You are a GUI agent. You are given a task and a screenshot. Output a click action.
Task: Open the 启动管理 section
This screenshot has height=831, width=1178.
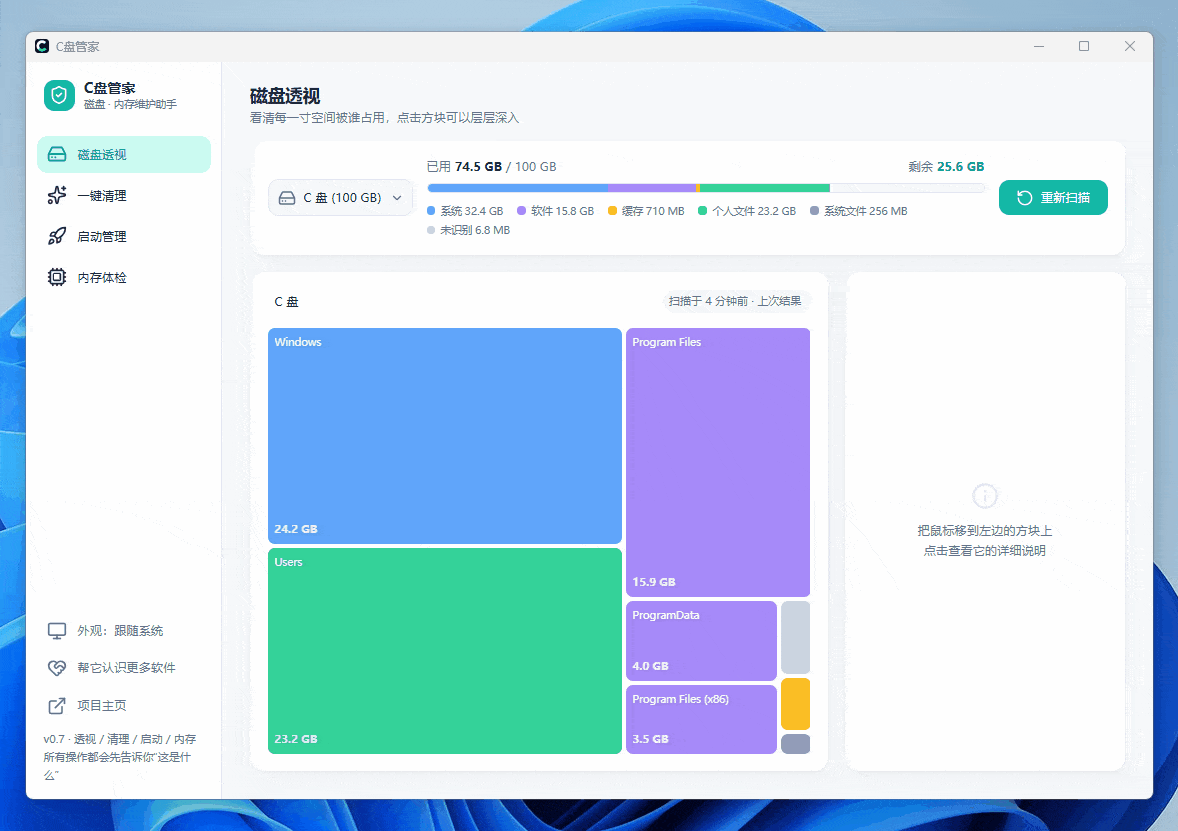(124, 237)
